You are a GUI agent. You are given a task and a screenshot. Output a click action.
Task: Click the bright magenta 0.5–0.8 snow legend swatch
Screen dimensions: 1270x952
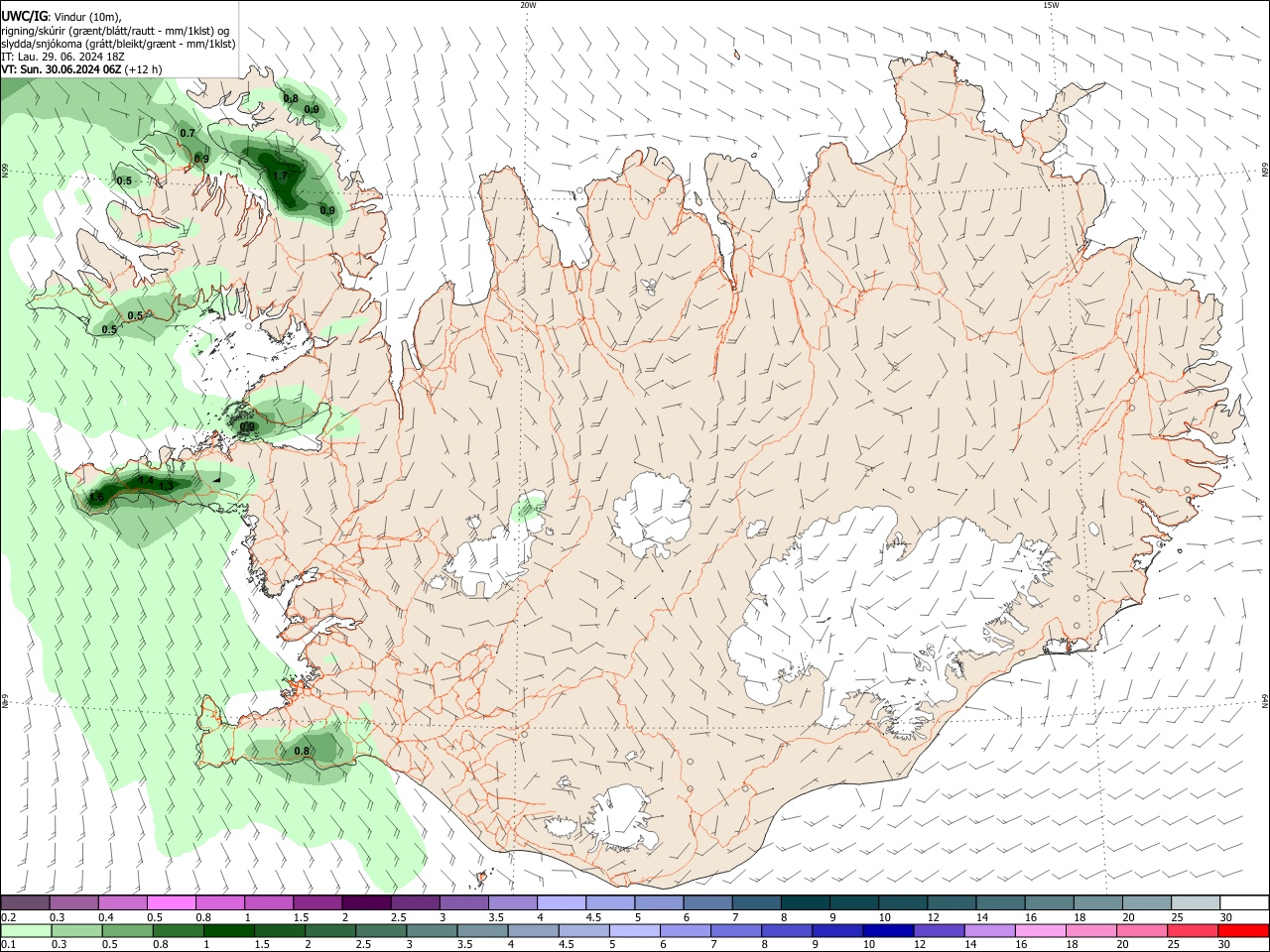click(172, 903)
